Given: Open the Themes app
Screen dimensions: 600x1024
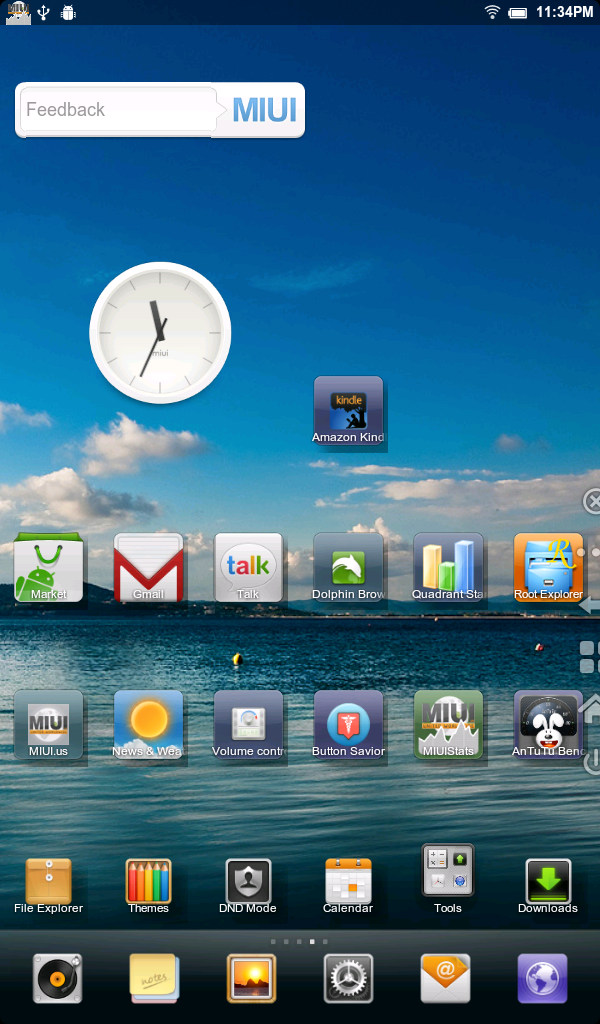Looking at the screenshot, I should (x=148, y=886).
